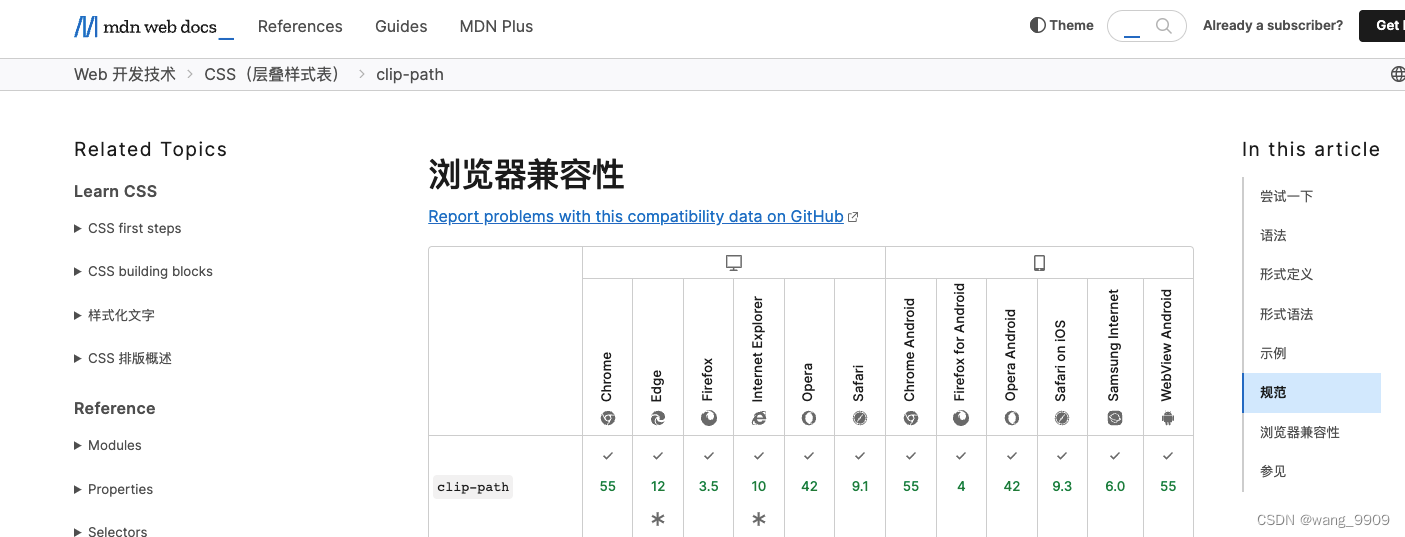Click the checkmark above Samsung Internet 6.0
1405x537 pixels.
(1115, 456)
